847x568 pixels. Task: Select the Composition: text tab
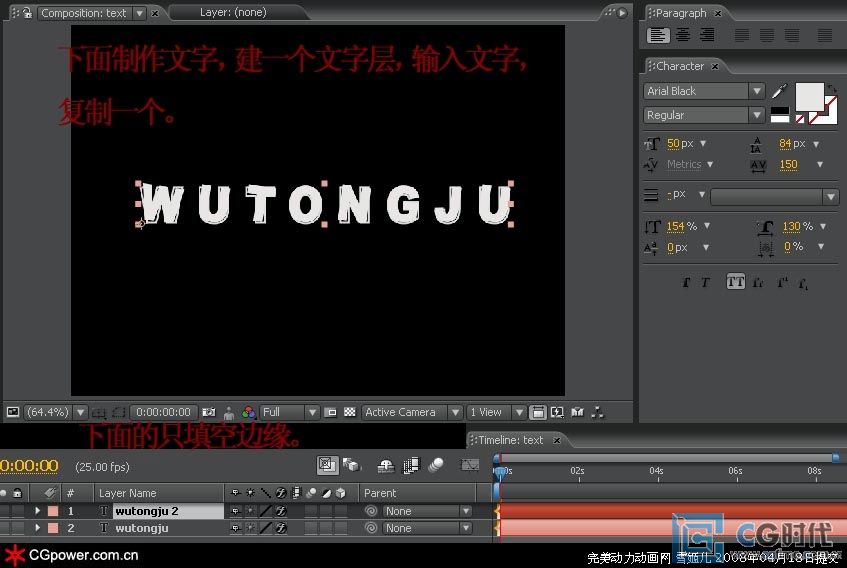click(x=84, y=13)
